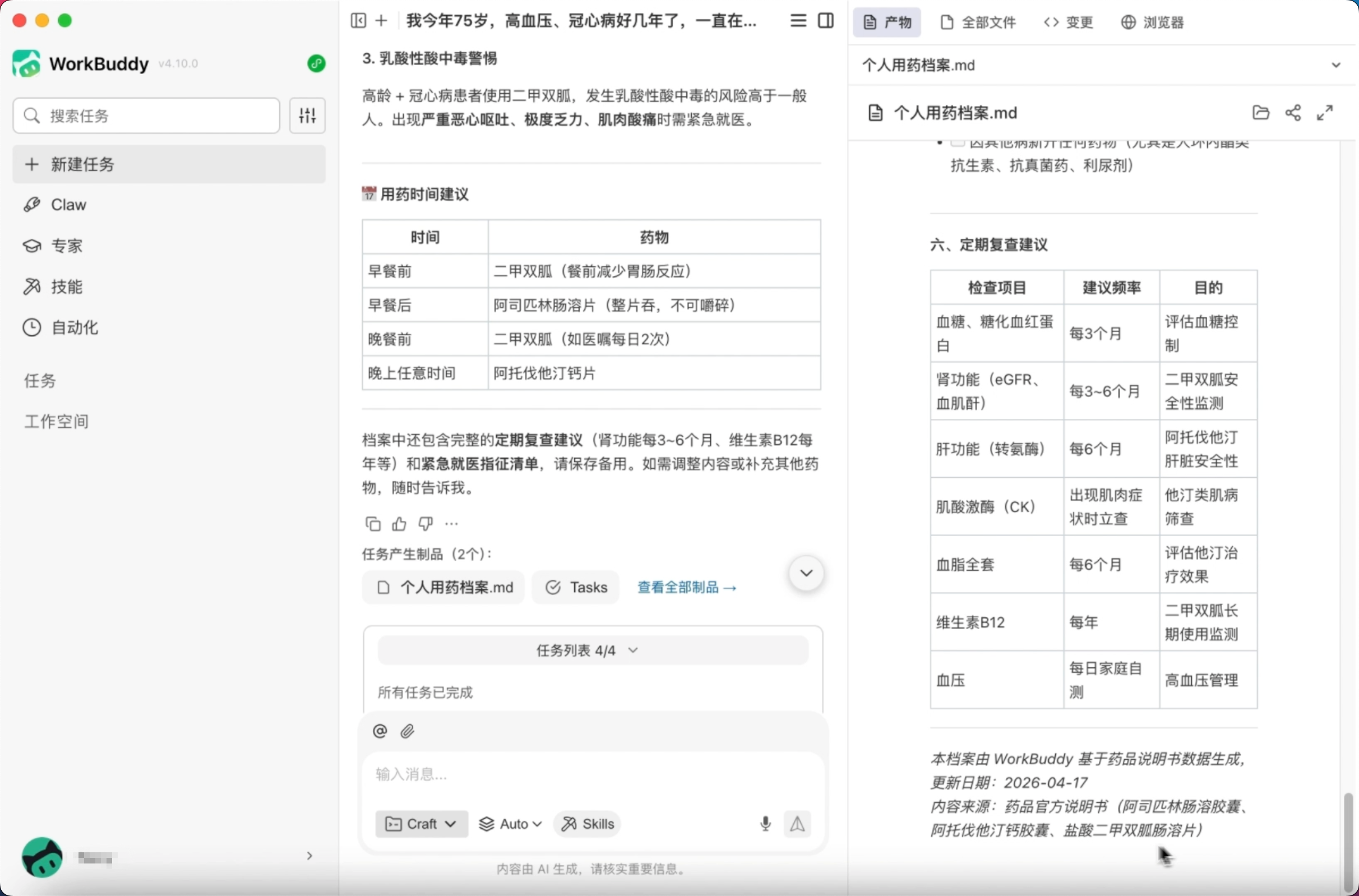This screenshot has height=896, width=1359.
Task: Click the microphone voice input icon
Action: click(765, 824)
